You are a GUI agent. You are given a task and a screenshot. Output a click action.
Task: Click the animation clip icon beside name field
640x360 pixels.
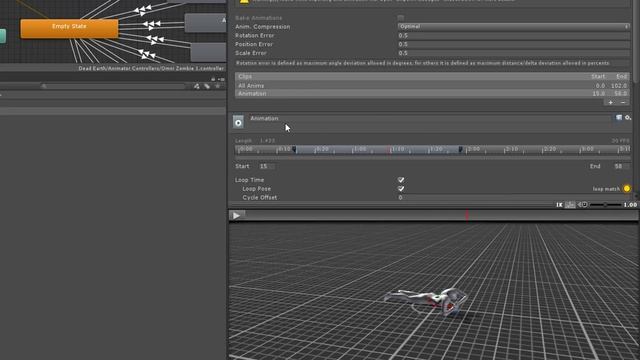(238, 122)
